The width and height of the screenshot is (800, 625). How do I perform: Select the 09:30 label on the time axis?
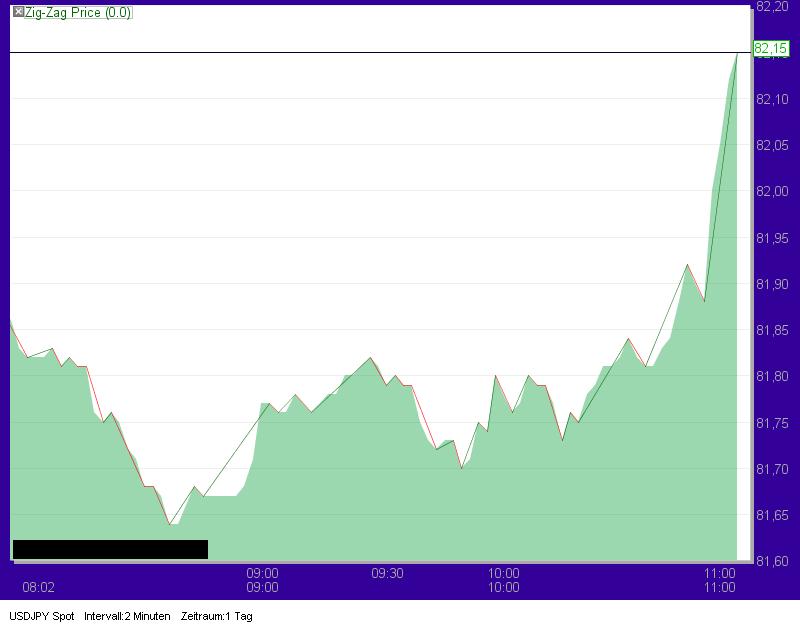388,574
